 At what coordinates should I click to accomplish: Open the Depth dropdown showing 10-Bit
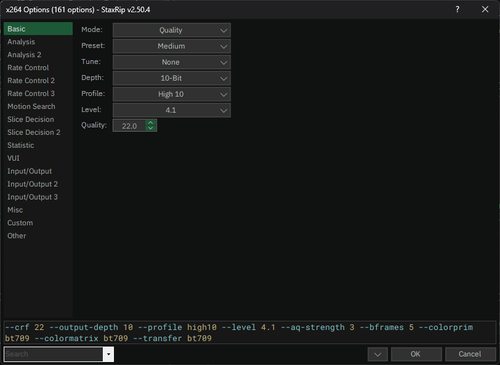point(172,78)
